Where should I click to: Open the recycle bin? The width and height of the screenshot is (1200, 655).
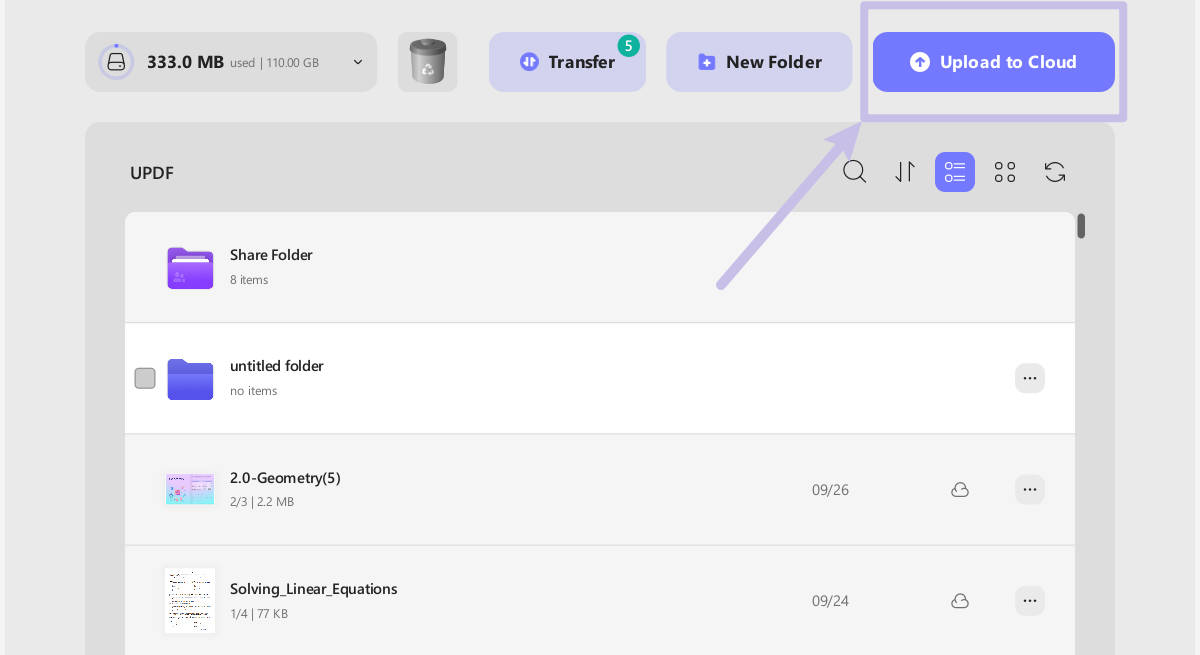428,62
